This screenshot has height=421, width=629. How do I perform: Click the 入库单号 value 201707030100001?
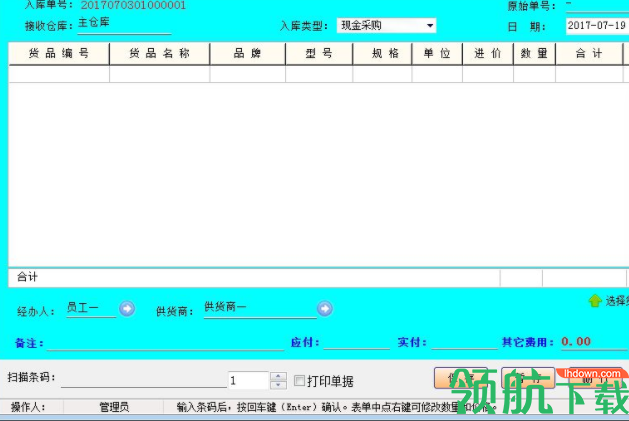point(133,5)
